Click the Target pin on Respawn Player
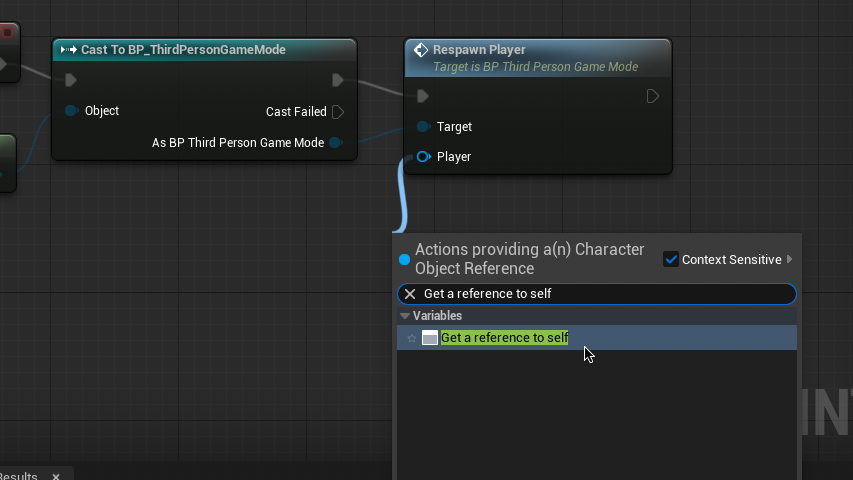Image resolution: width=853 pixels, height=480 pixels. click(x=424, y=127)
